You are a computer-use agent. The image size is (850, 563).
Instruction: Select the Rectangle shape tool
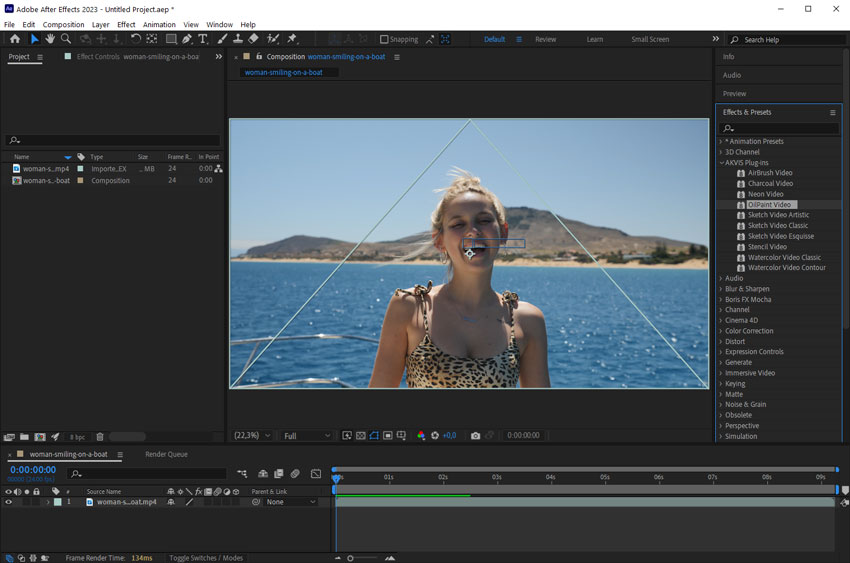[171, 38]
